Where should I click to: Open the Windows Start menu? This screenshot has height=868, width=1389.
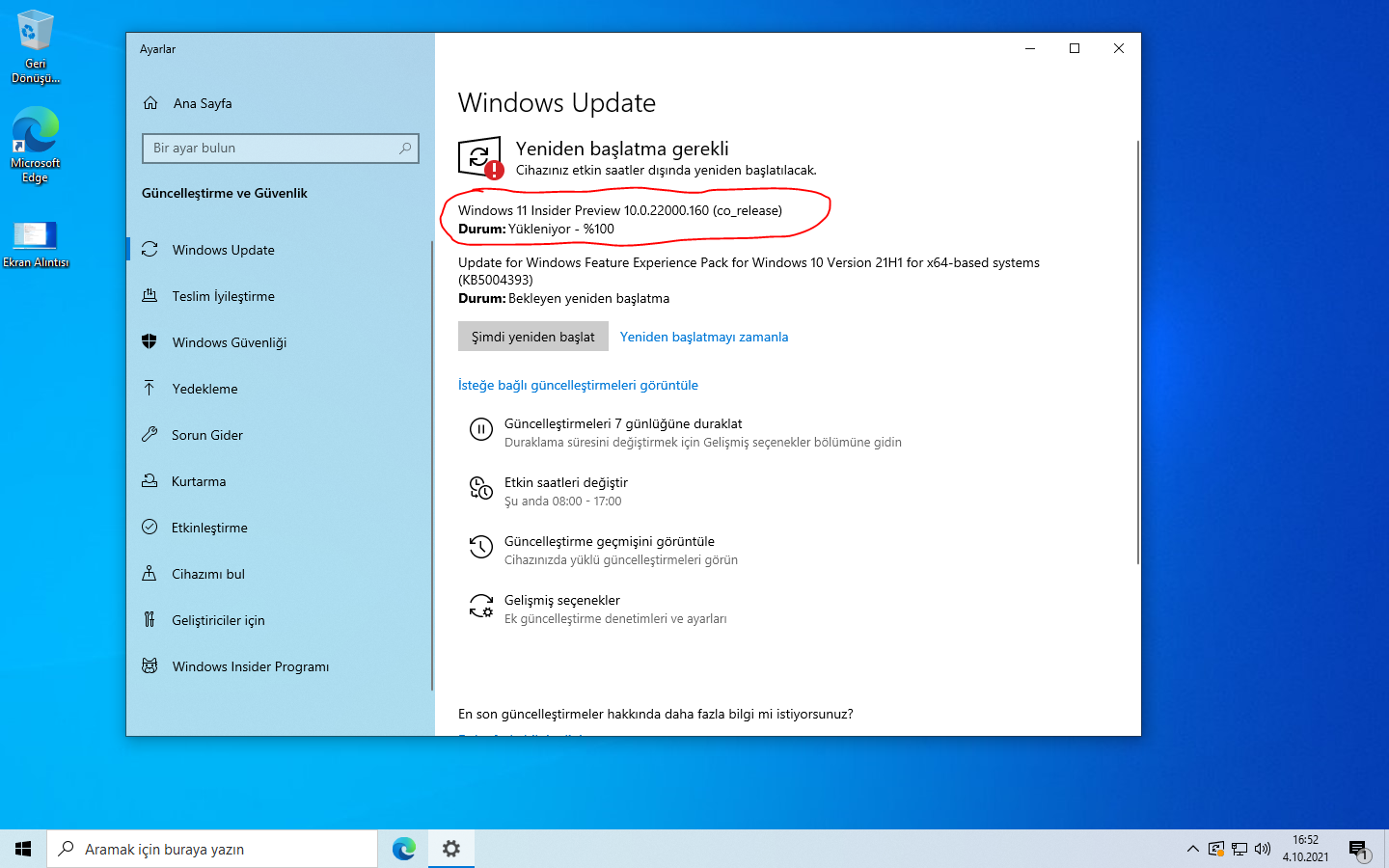click(x=23, y=849)
